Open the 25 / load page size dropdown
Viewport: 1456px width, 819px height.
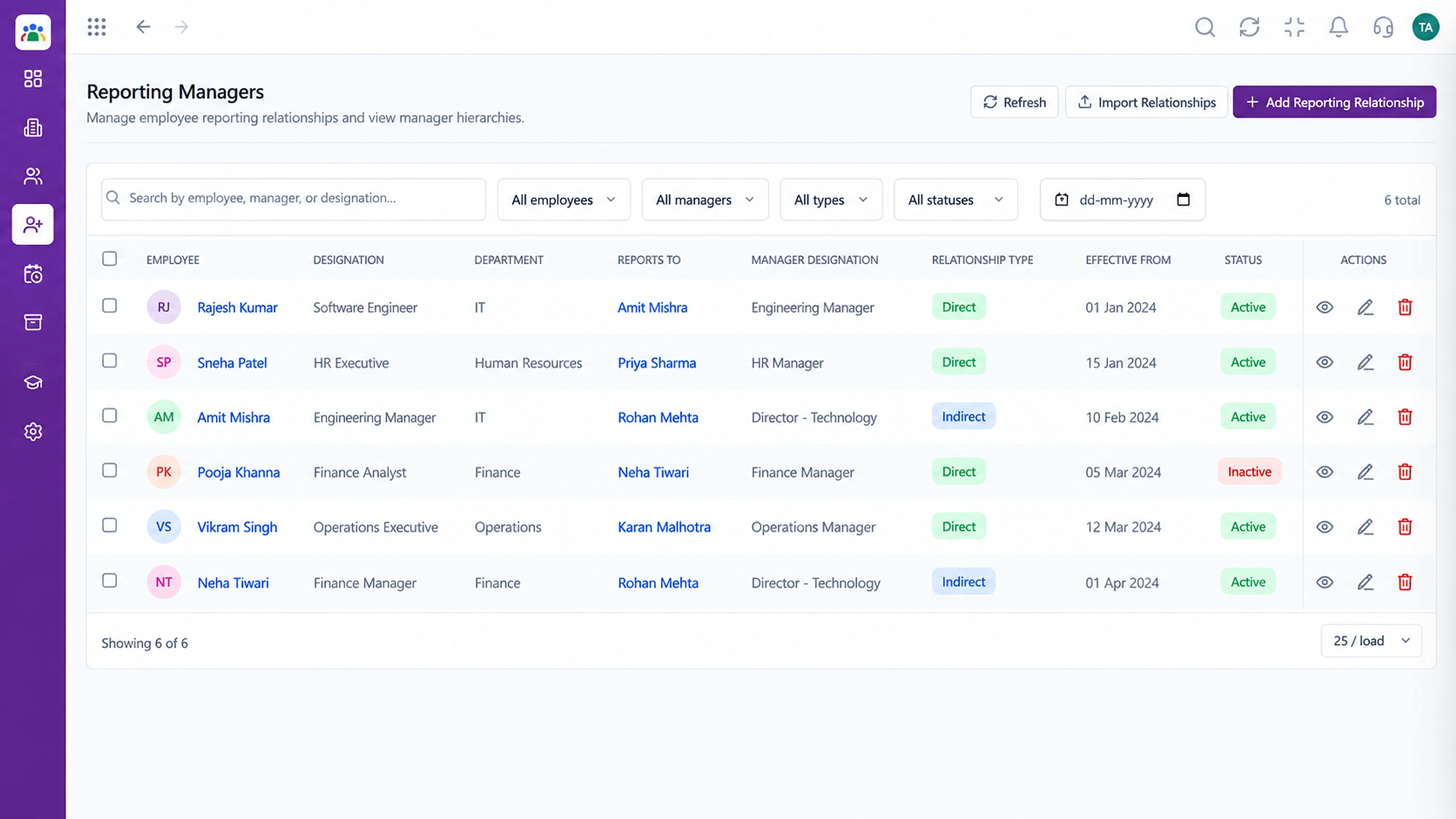pos(1371,641)
